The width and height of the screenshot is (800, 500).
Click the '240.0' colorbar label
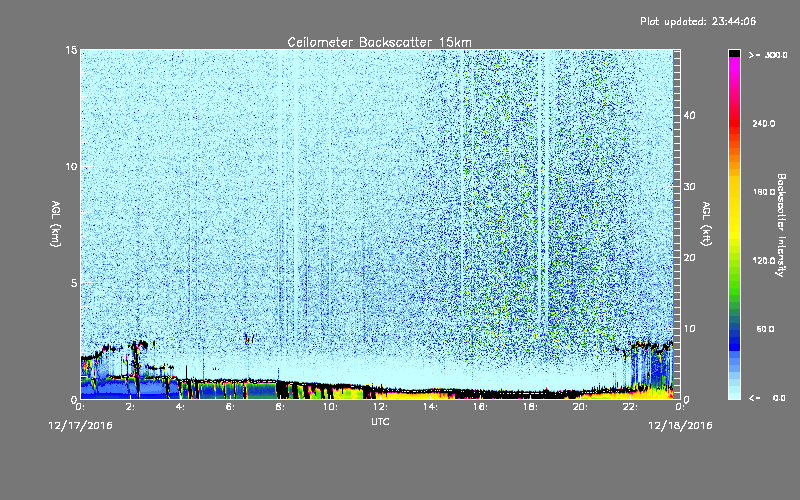point(764,123)
